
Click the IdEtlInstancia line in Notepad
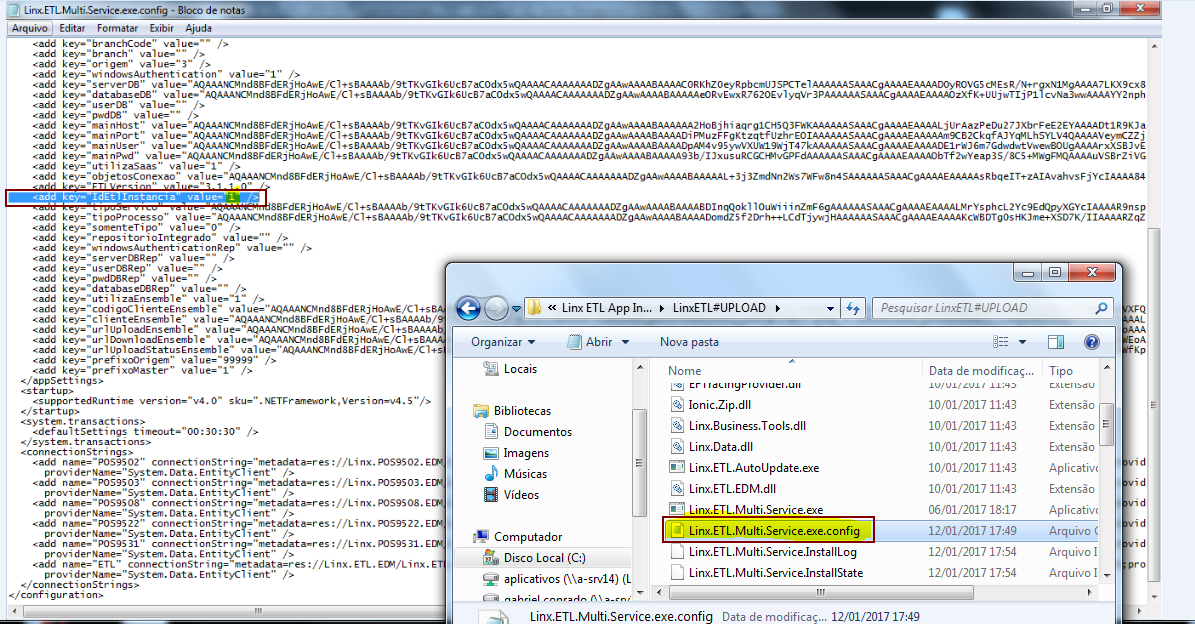click(146, 197)
